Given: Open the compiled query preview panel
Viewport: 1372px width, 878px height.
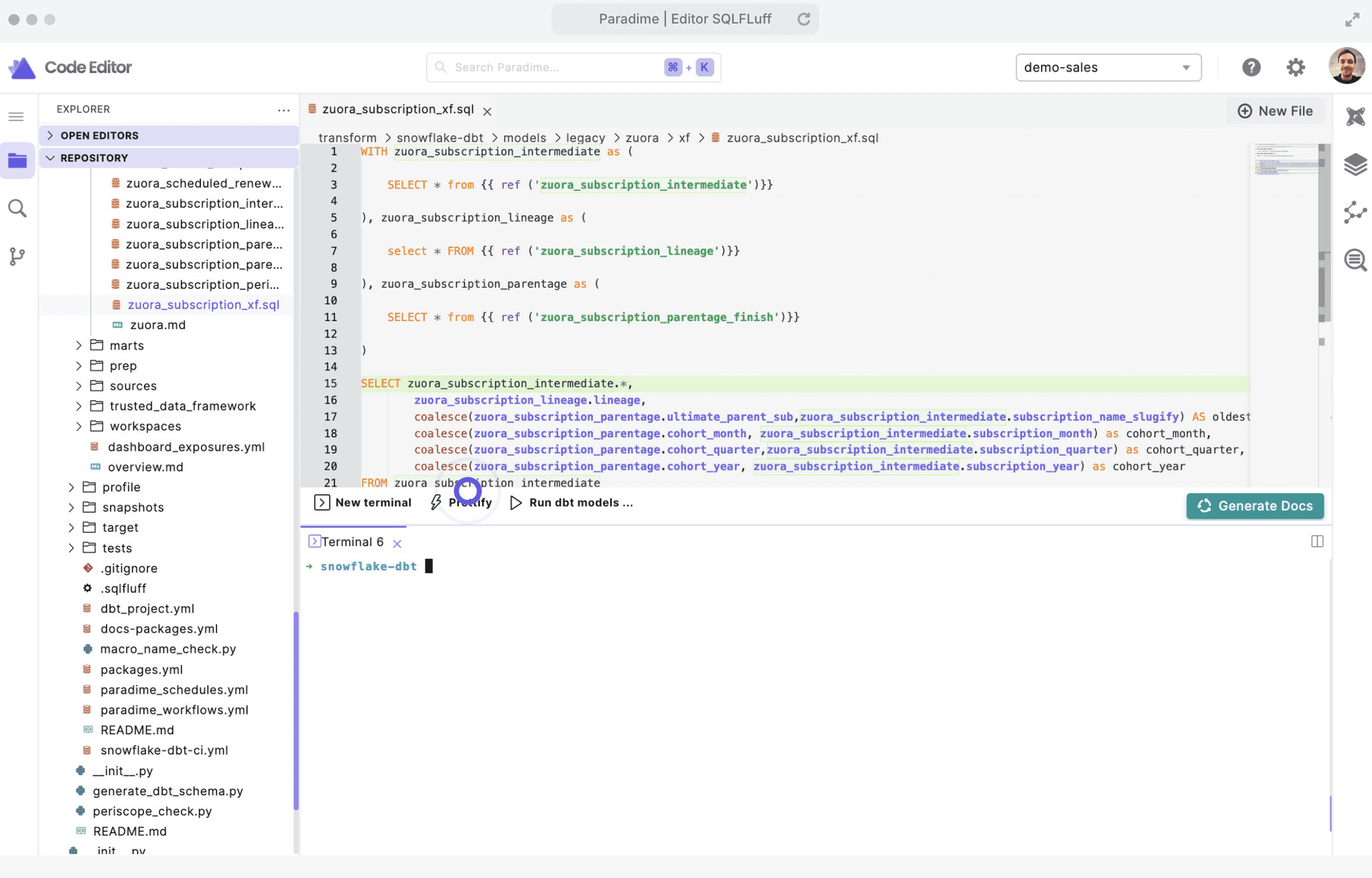Looking at the screenshot, I should tap(1356, 260).
